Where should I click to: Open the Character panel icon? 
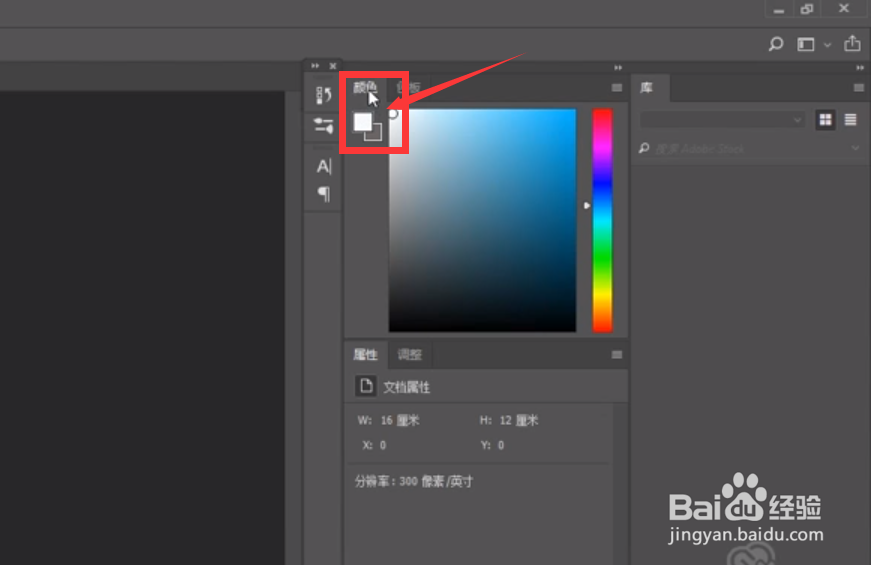pos(323,166)
